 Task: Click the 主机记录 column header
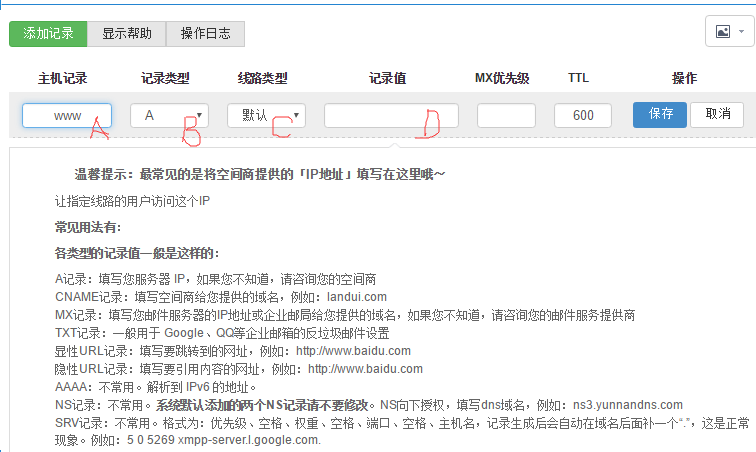point(64,78)
